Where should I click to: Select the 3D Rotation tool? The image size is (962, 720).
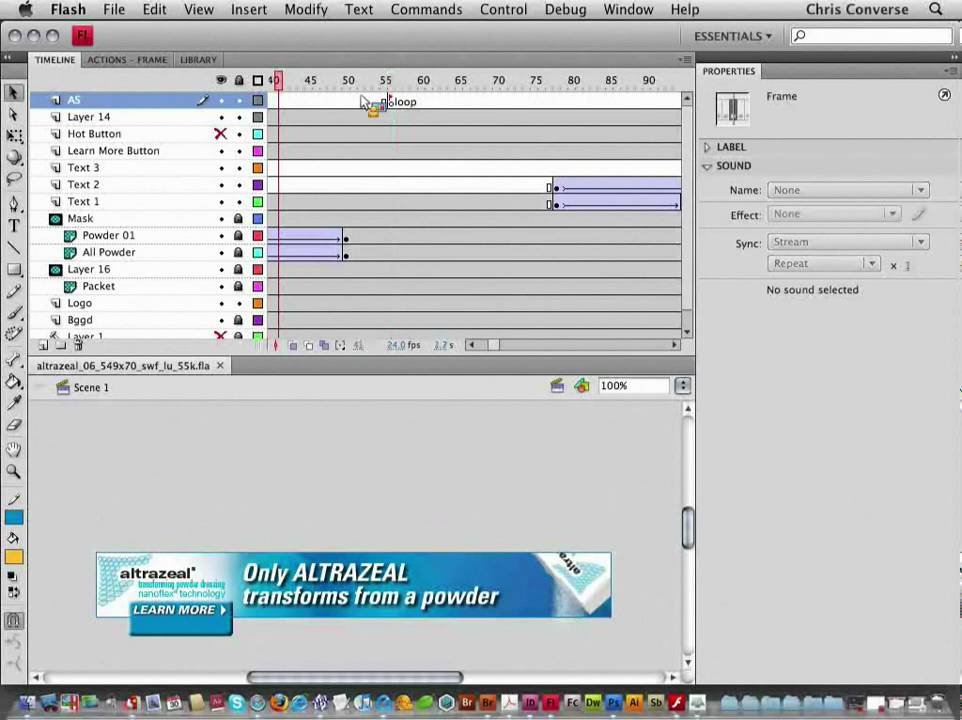pos(13,158)
